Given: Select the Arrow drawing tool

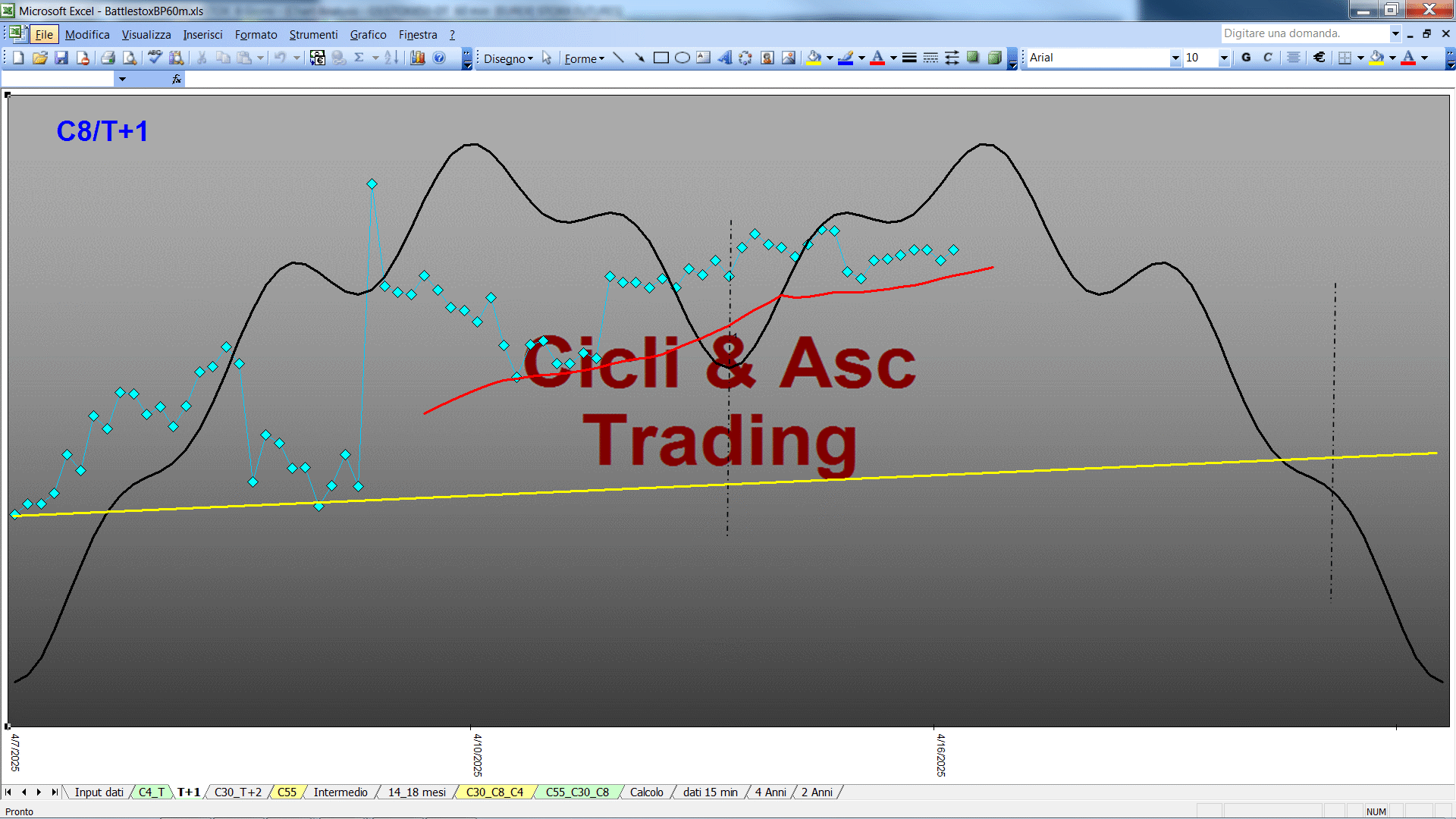Looking at the screenshot, I should [x=639, y=58].
